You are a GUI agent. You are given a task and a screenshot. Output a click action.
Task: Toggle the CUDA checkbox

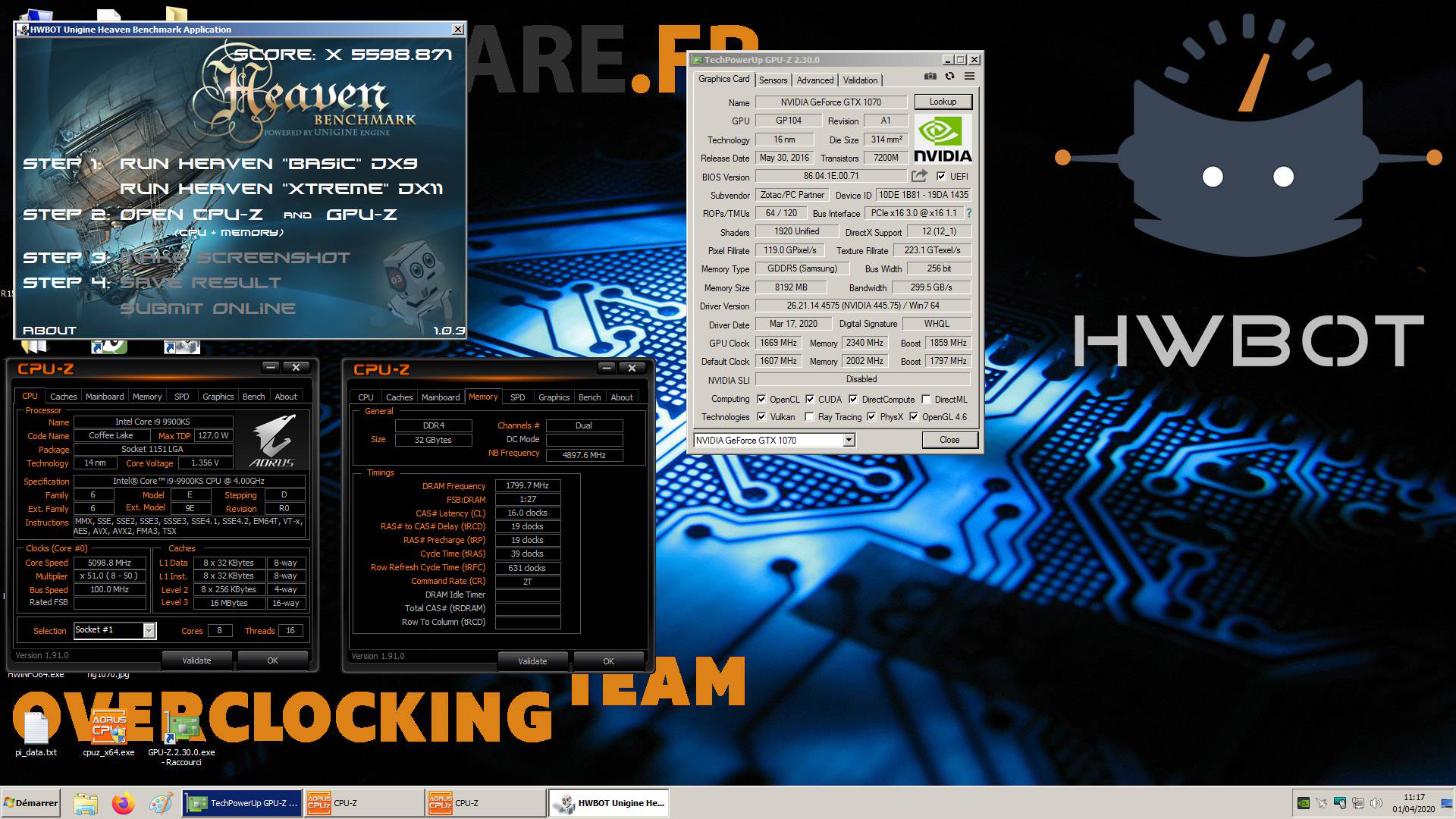click(x=810, y=399)
